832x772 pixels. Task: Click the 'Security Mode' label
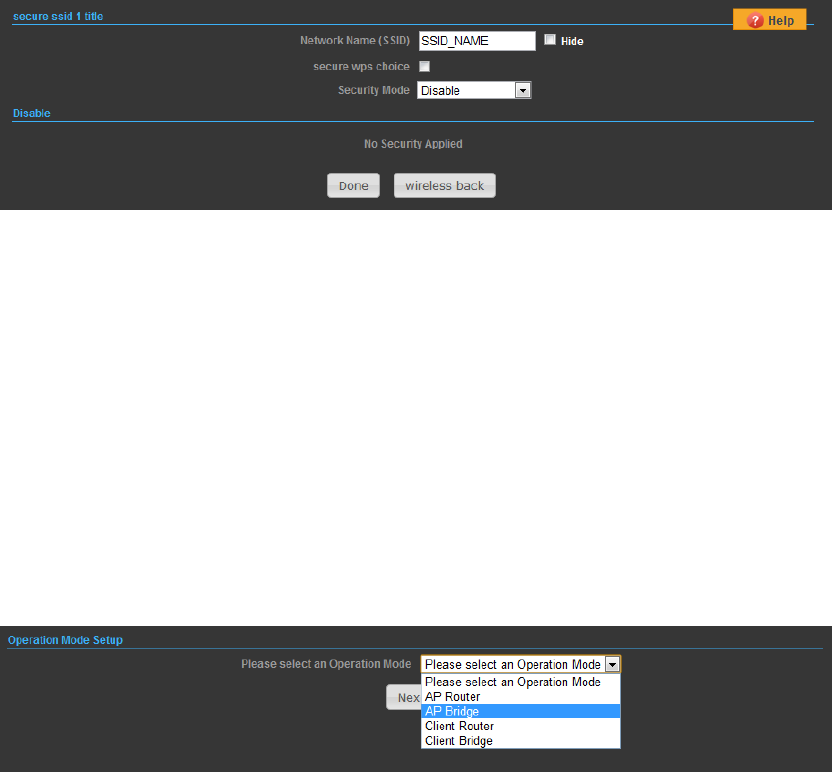374,90
